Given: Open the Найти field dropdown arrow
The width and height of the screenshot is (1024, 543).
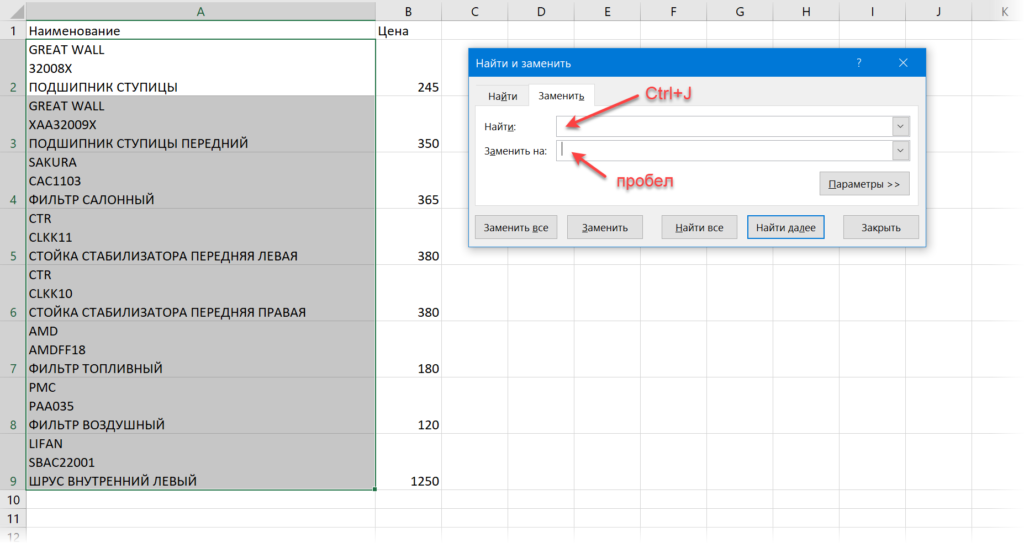Looking at the screenshot, I should (x=900, y=126).
